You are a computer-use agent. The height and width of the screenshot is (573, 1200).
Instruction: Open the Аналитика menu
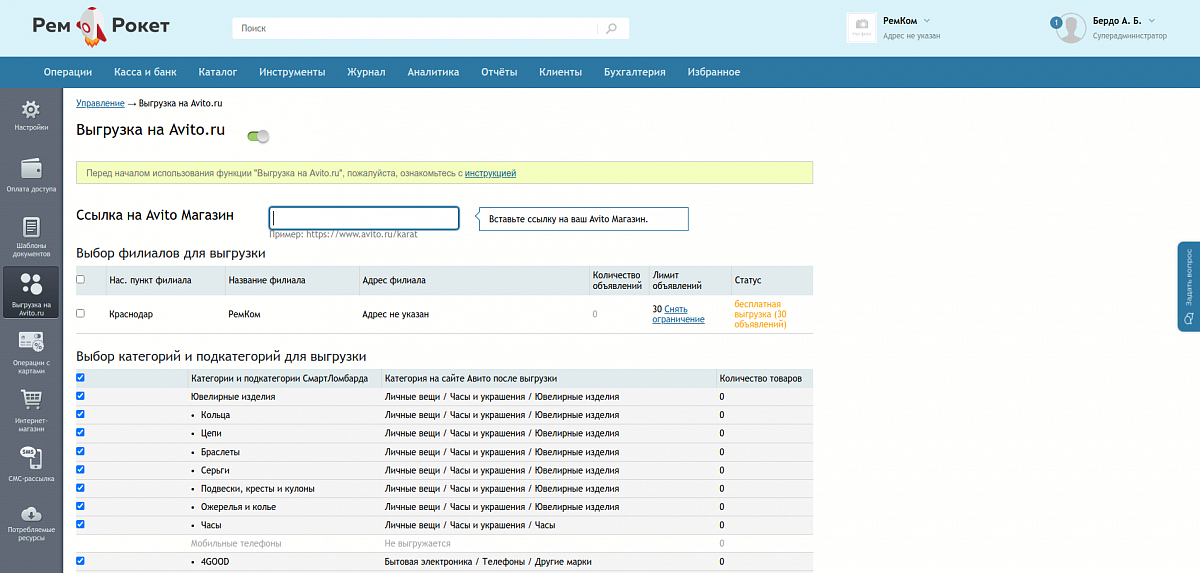click(433, 72)
